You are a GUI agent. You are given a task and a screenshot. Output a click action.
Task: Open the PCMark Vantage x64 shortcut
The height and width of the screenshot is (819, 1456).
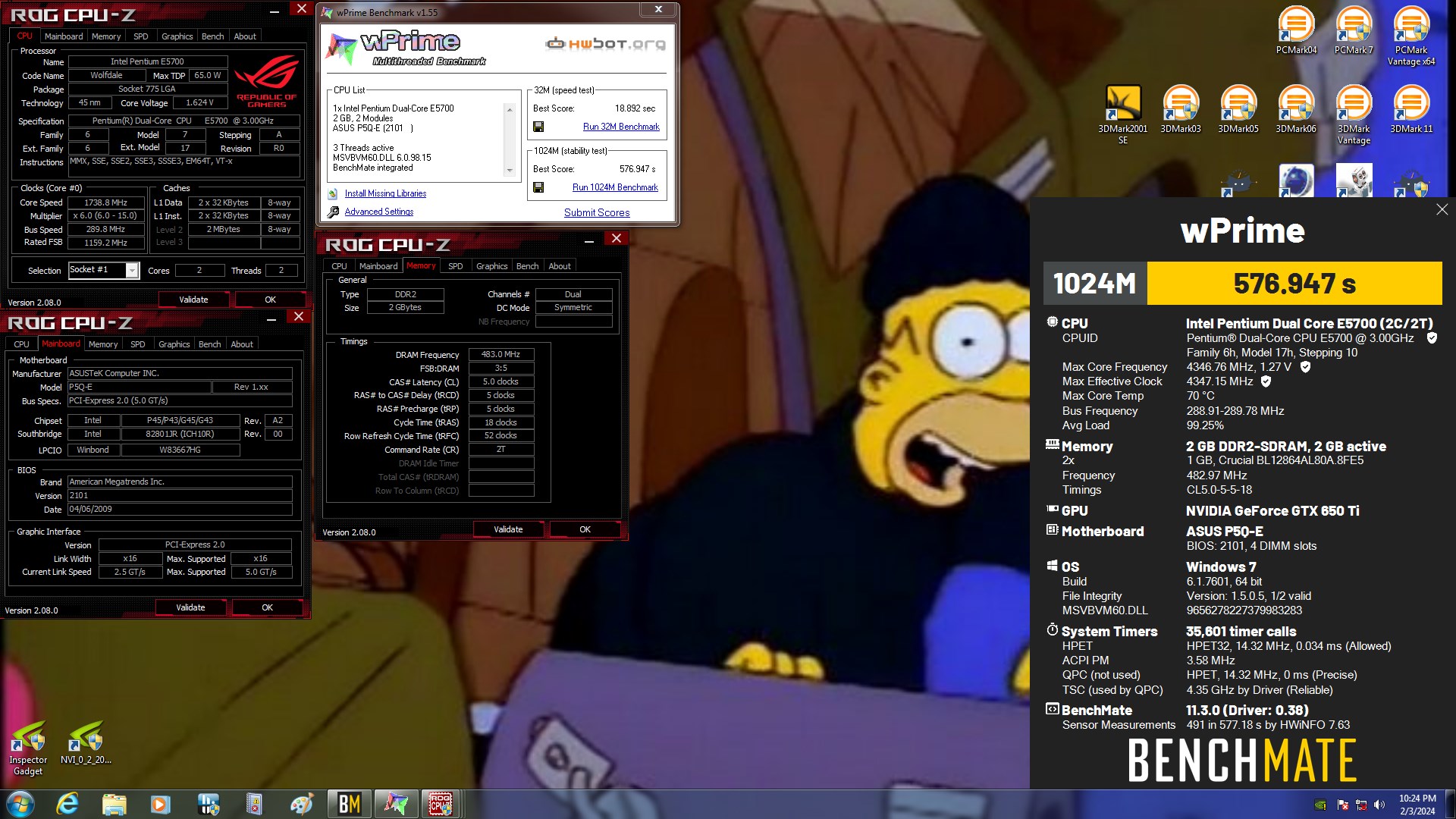(1411, 36)
